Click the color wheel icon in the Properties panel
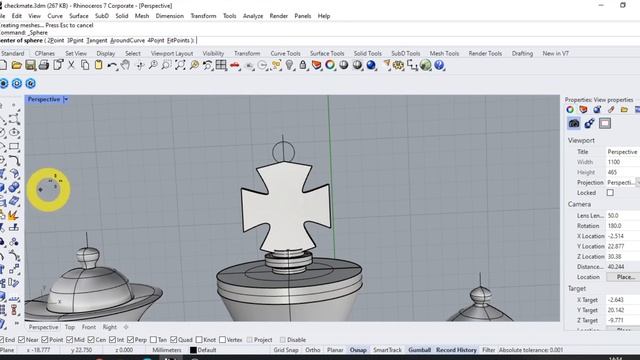The image size is (640, 360). pyautogui.click(x=570, y=109)
